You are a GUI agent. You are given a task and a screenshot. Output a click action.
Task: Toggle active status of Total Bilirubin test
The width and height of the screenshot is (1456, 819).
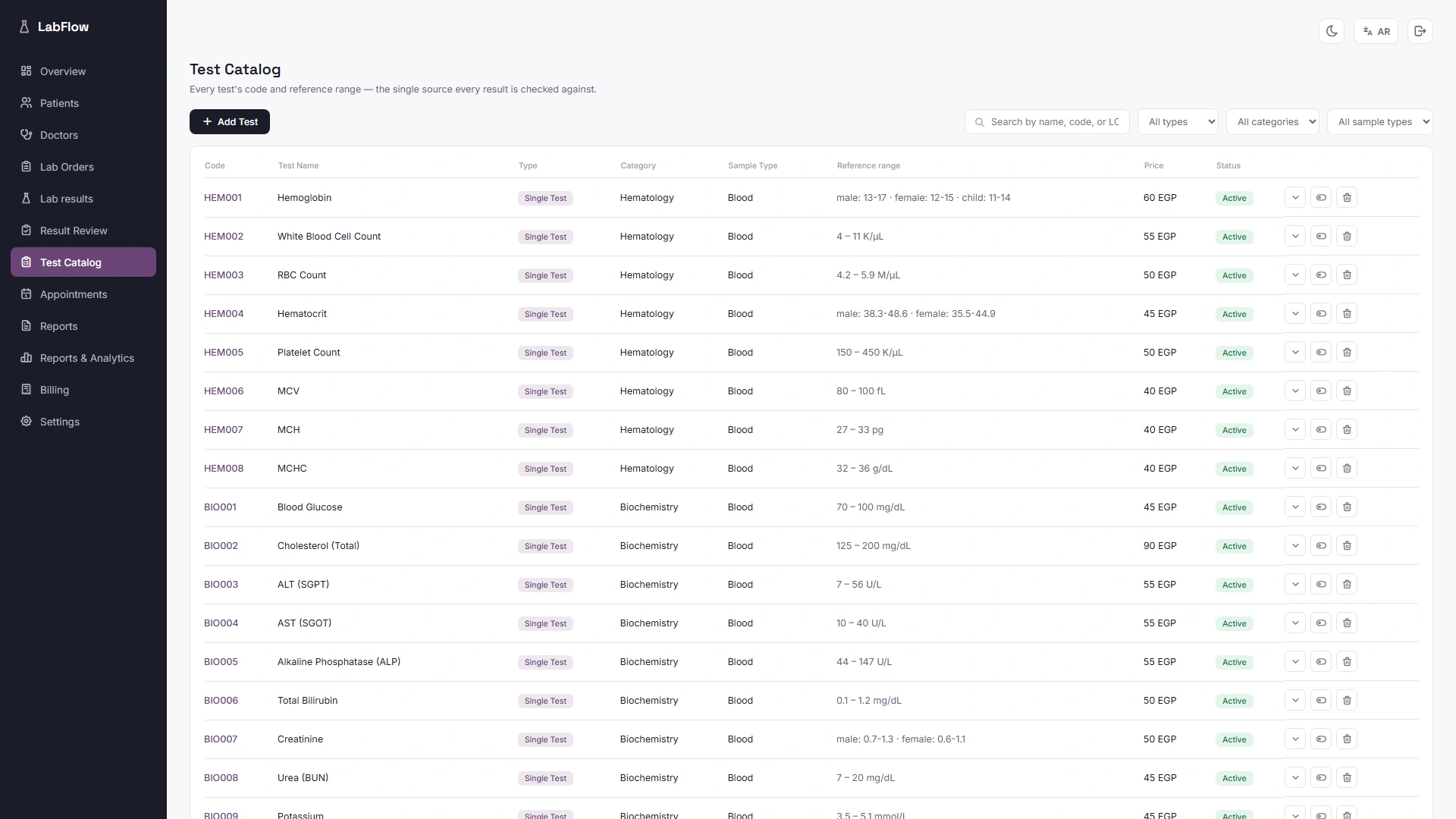[x=1321, y=701]
